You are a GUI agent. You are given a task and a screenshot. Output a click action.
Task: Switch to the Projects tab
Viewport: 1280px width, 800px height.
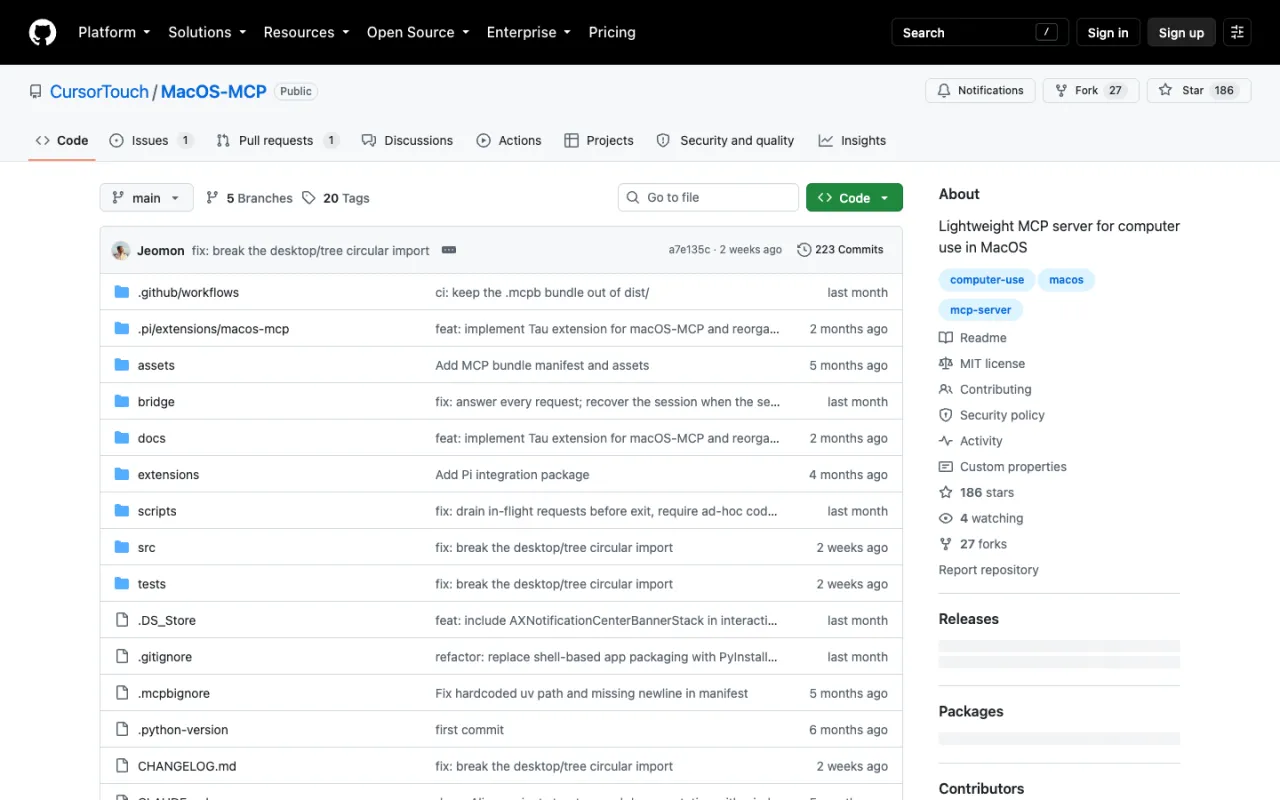tap(599, 140)
